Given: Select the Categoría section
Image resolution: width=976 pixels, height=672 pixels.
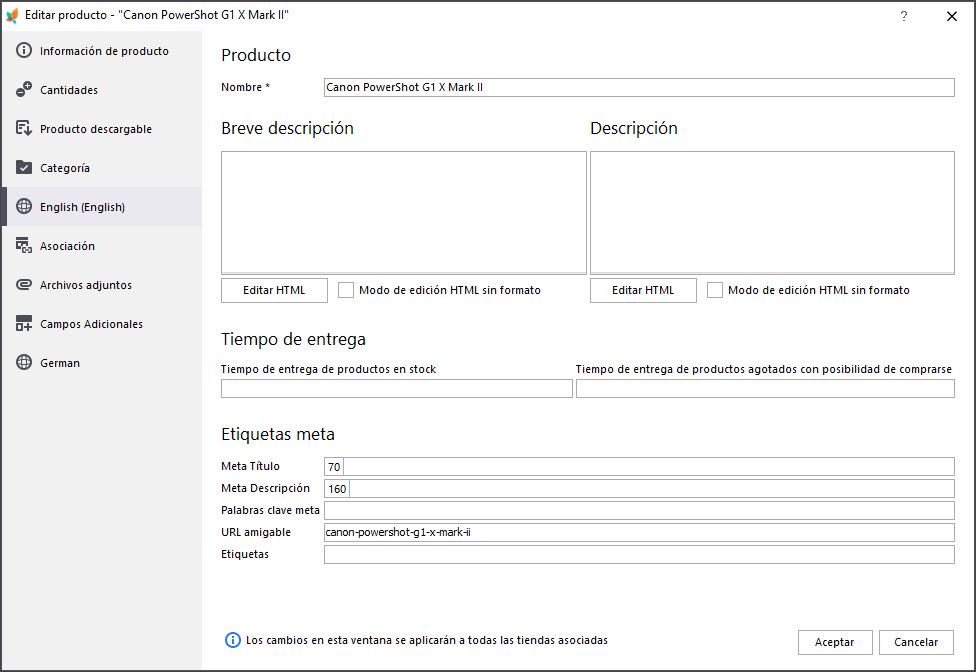Looking at the screenshot, I should click(102, 168).
